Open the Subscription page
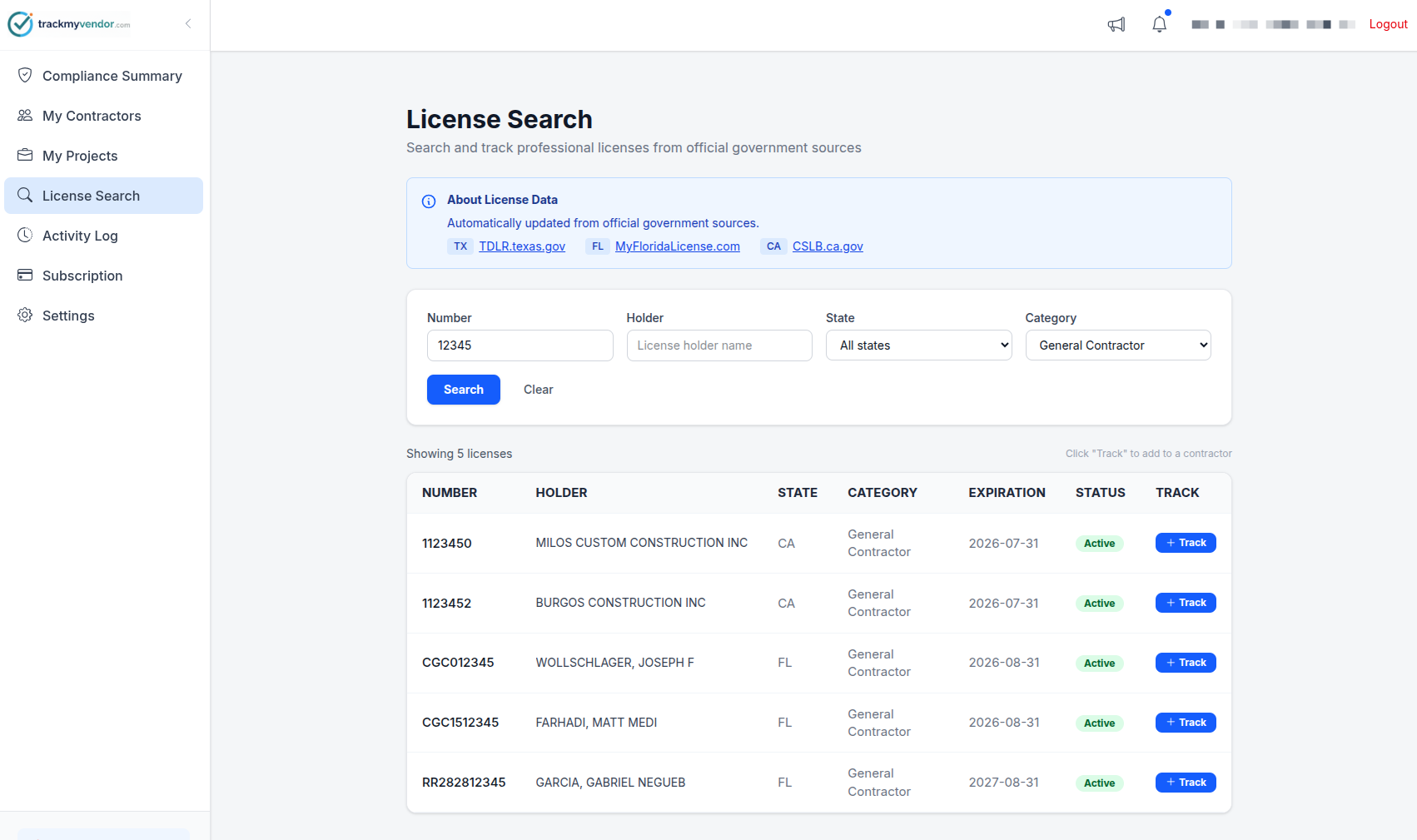Screen dimensions: 1417x840 (82, 276)
